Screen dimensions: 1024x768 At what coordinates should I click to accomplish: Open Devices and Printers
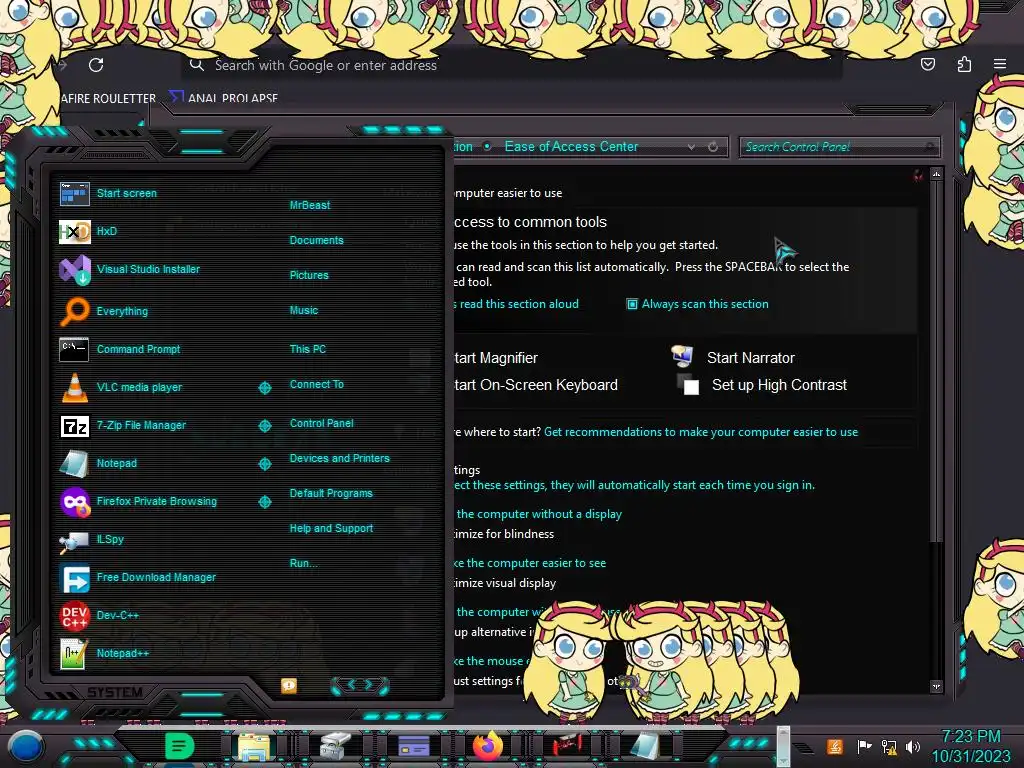pos(339,458)
